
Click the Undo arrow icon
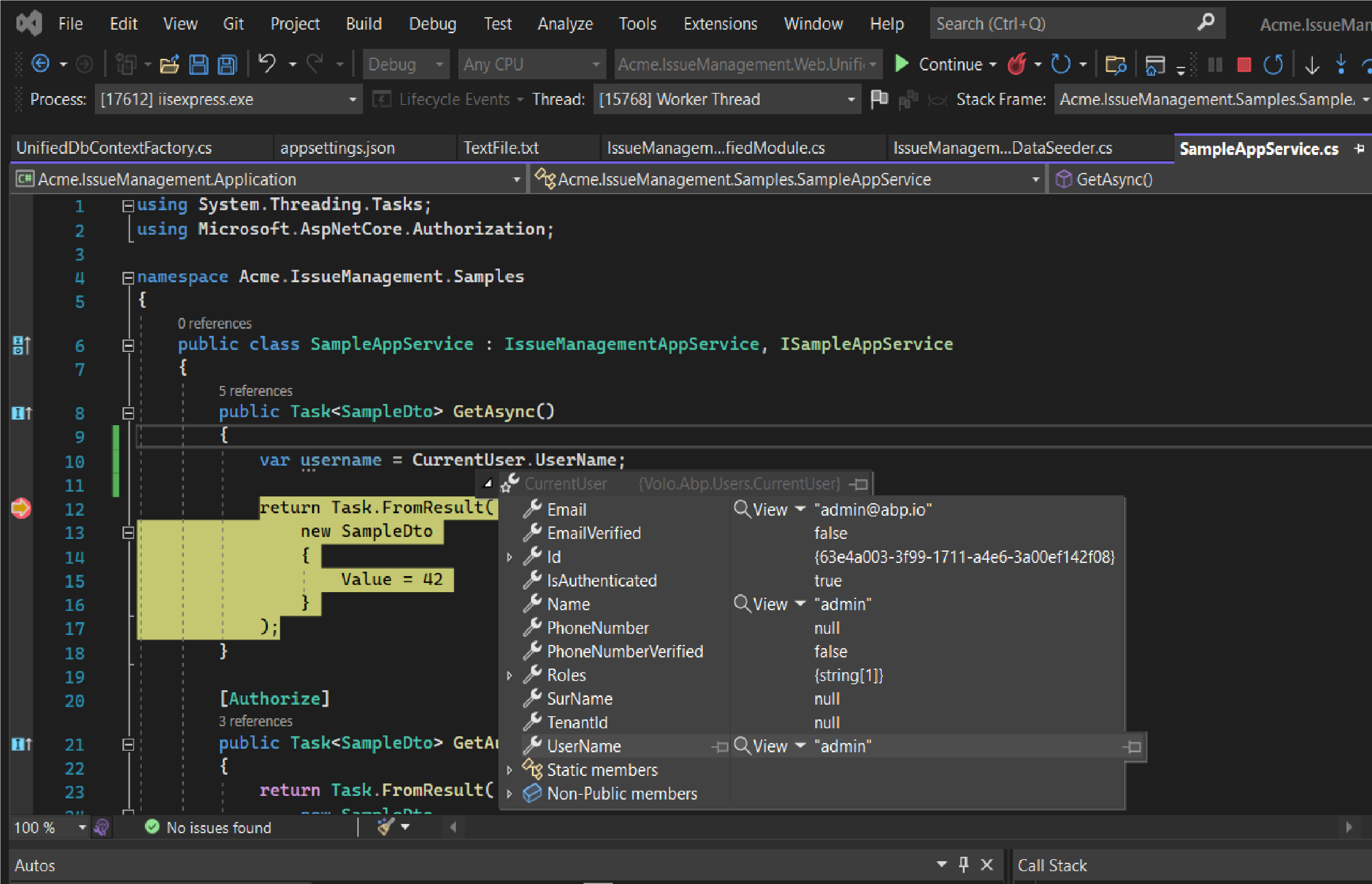tap(267, 63)
